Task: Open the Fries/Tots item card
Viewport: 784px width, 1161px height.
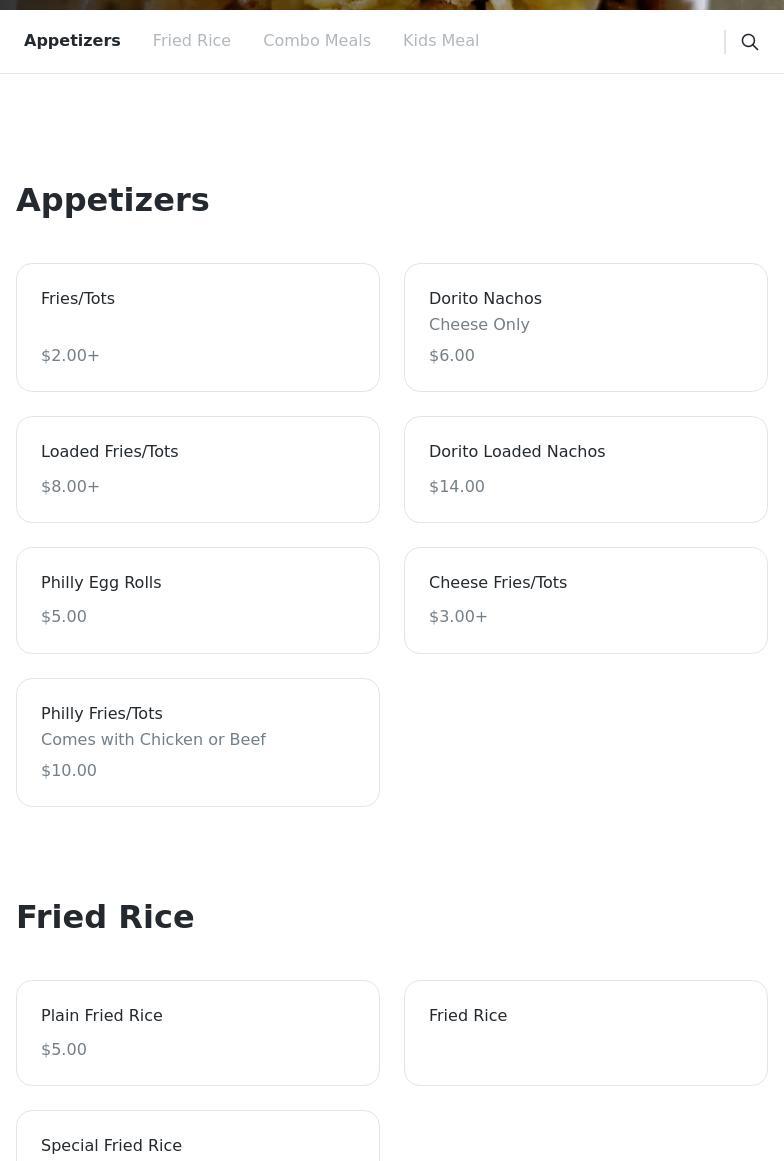Action: [x=198, y=327]
